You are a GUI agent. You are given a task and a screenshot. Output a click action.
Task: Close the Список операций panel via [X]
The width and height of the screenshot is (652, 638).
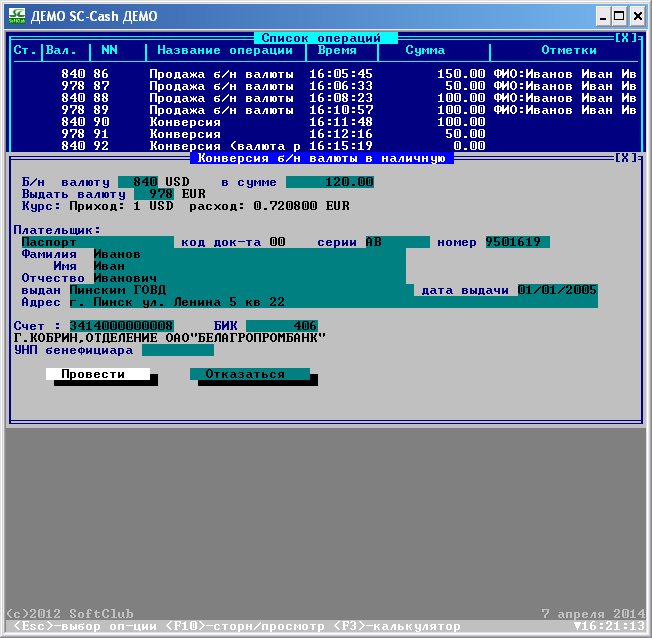click(625, 38)
